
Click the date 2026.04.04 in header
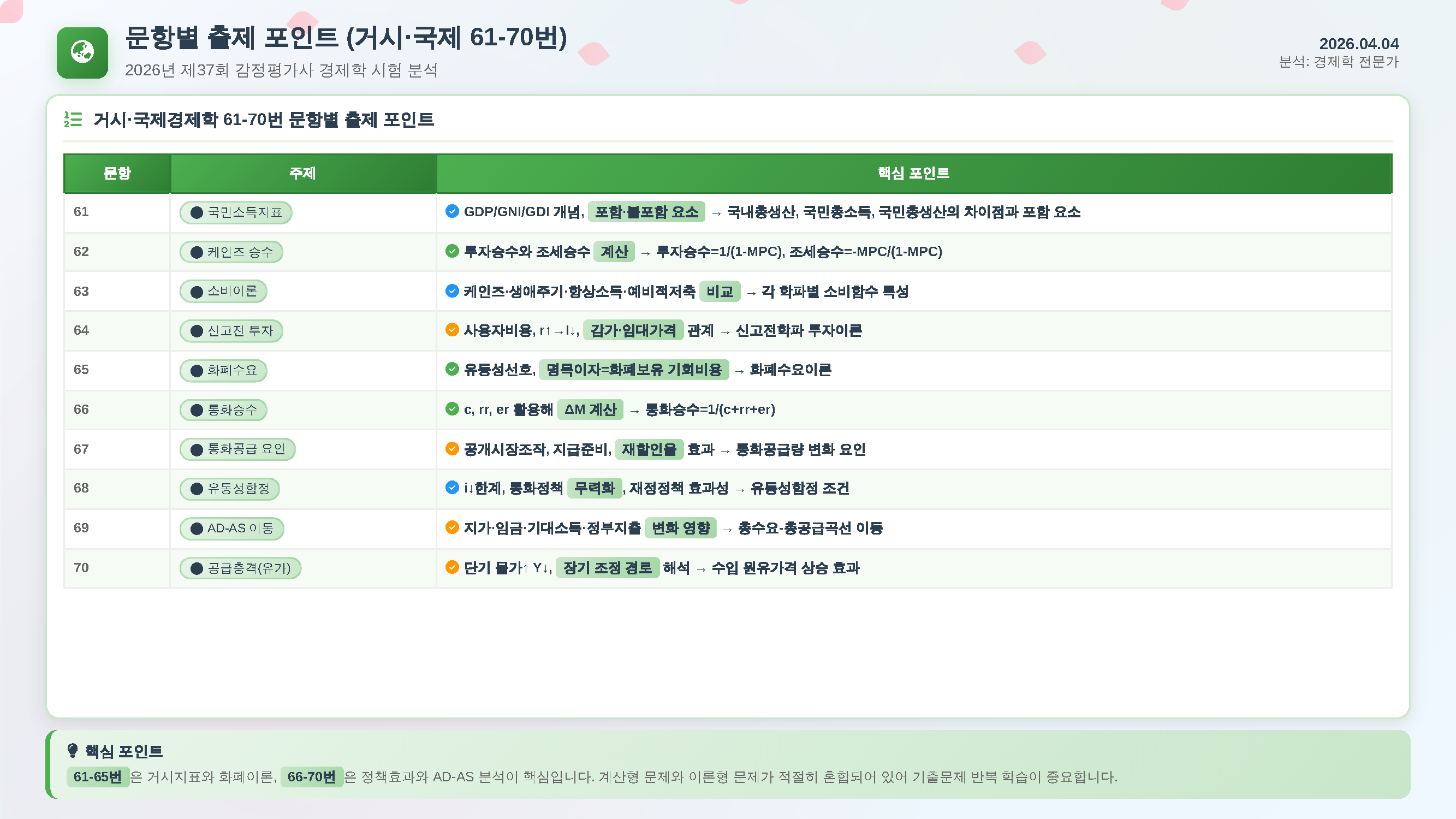1358,44
